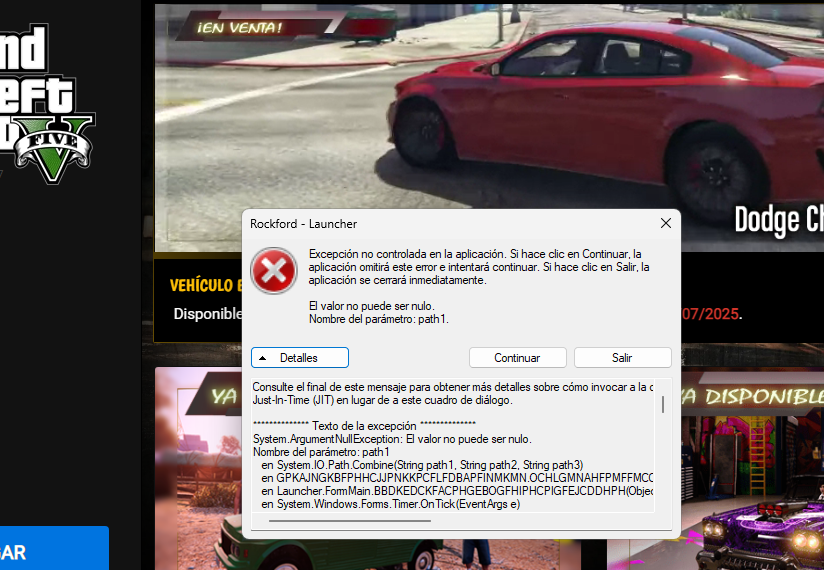Viewport: 824px width, 570px height.
Task: Close the Rockford - Launcher dialog
Action: point(665,223)
